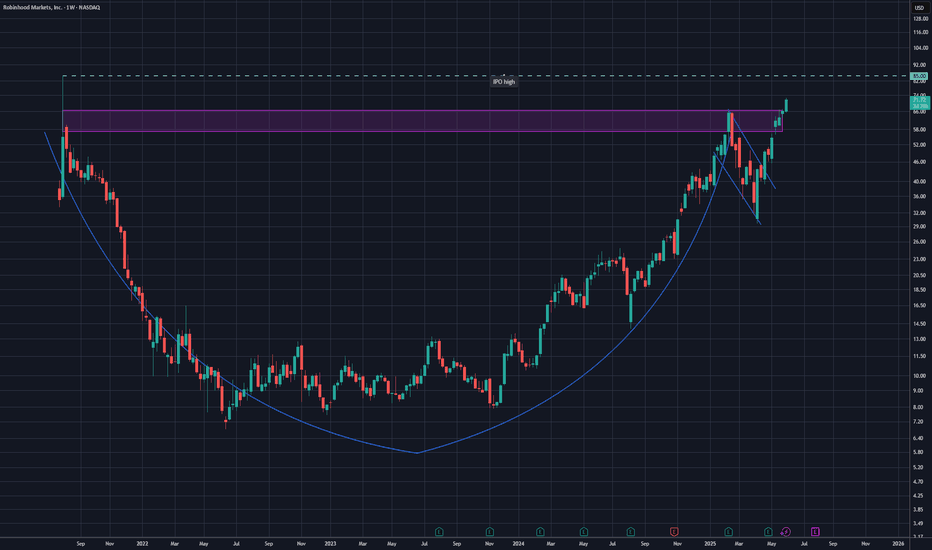Screen dimensions: 932x550
Task: Open the August 2023 earnings marker
Action: [x=439, y=532]
